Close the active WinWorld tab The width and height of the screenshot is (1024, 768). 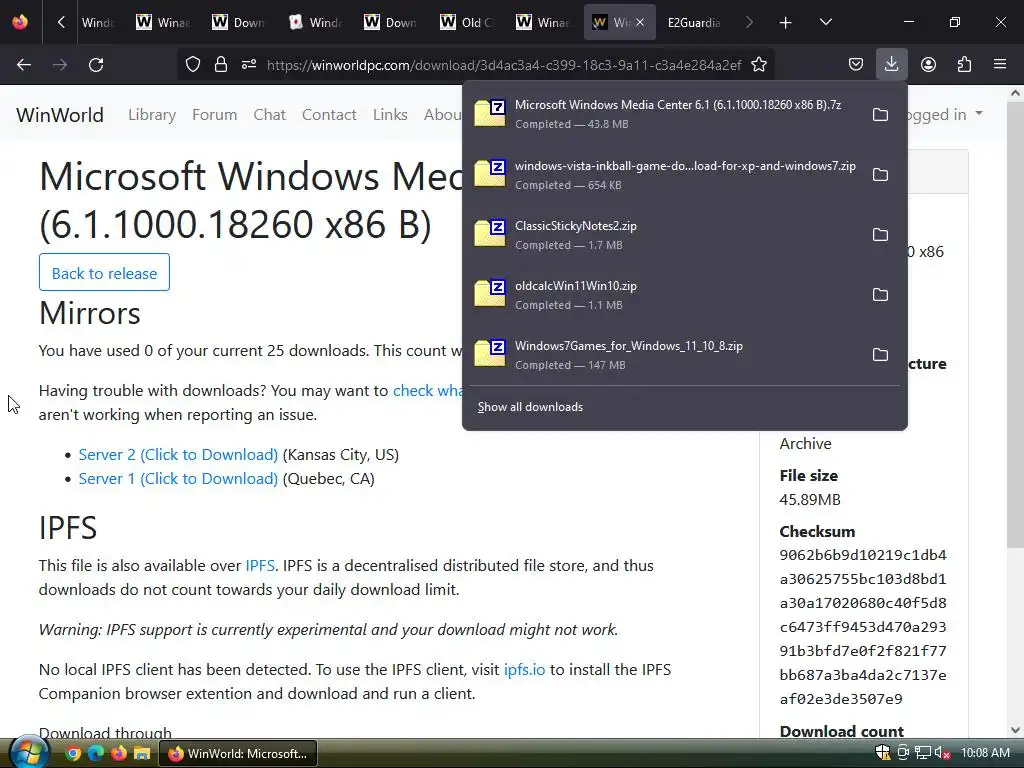point(640,22)
